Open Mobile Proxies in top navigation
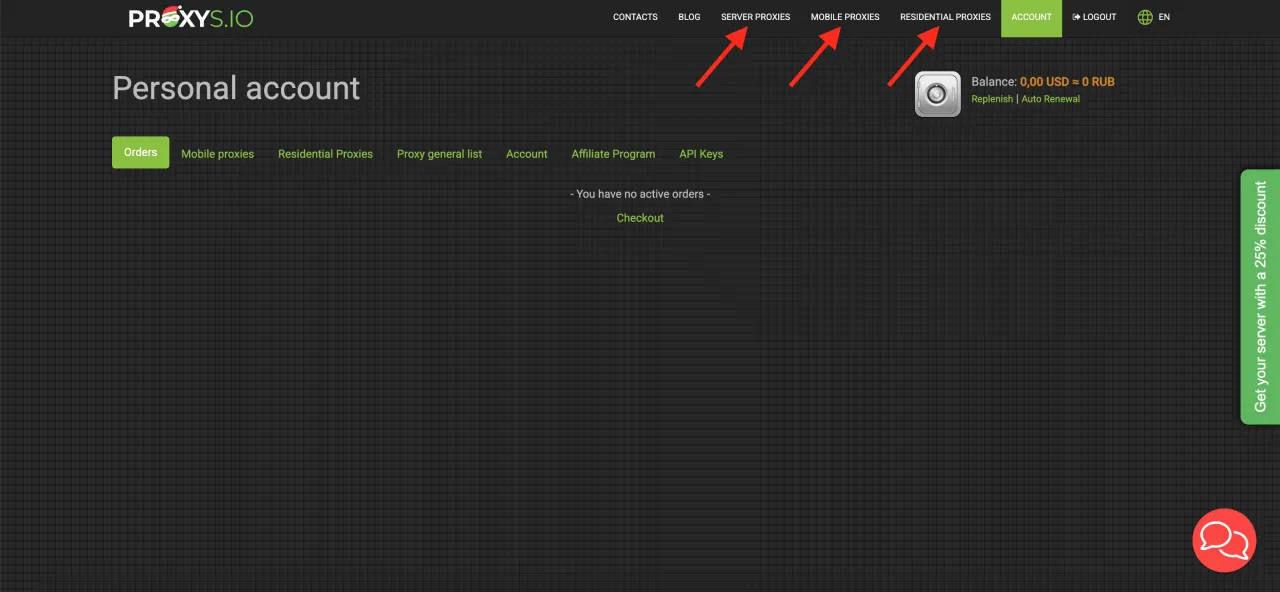Viewport: 1280px width, 592px height. click(x=845, y=17)
